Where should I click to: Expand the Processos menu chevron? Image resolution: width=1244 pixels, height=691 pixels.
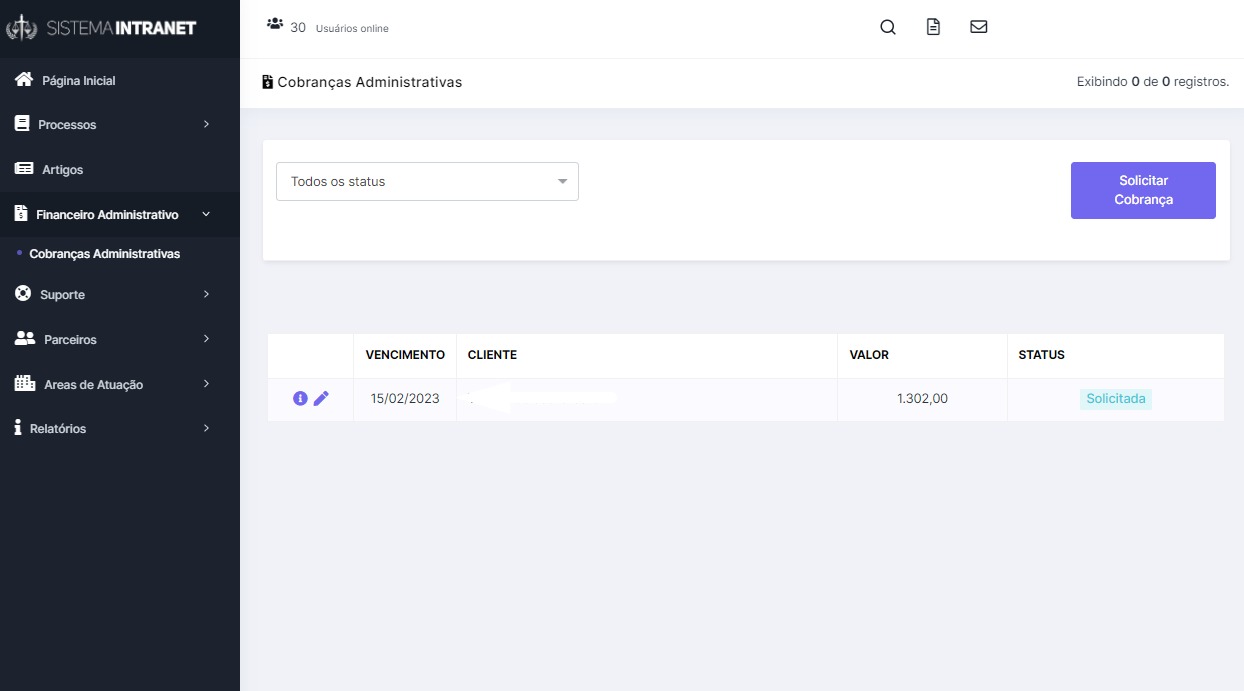(206, 124)
